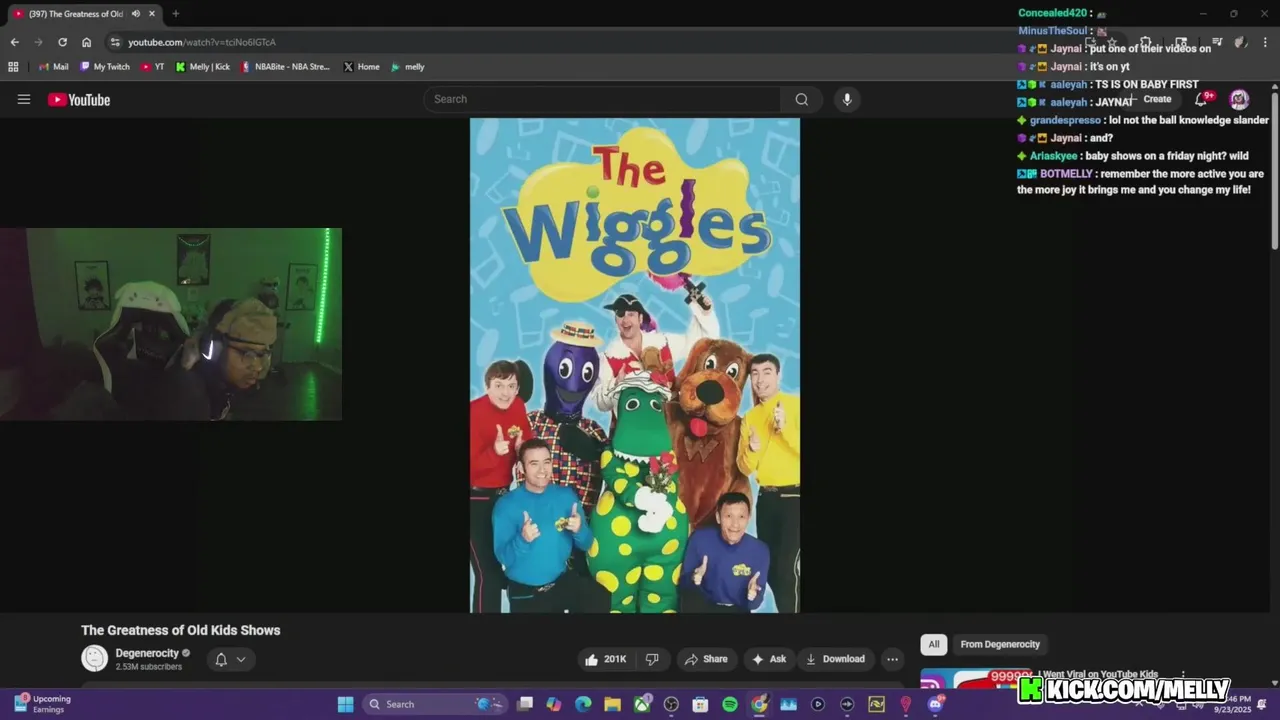Open Task View on the taskbar

point(525,704)
